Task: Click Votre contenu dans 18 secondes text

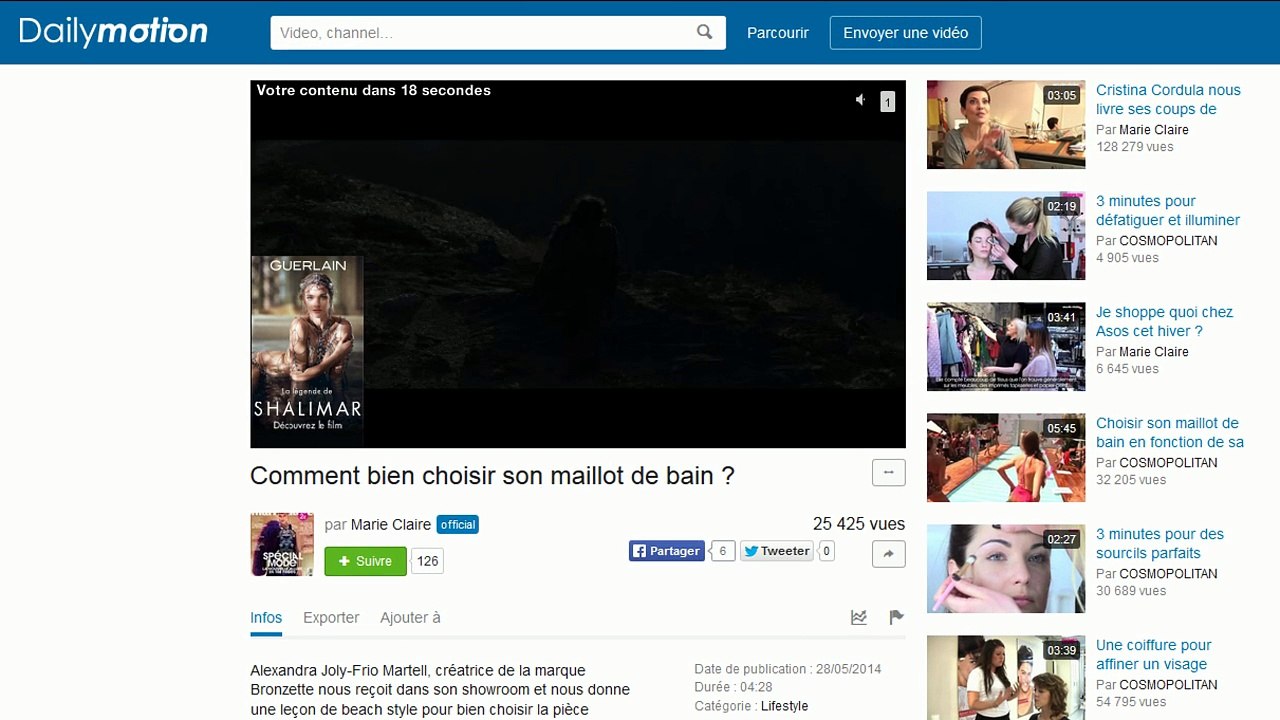Action: pyautogui.click(x=373, y=90)
